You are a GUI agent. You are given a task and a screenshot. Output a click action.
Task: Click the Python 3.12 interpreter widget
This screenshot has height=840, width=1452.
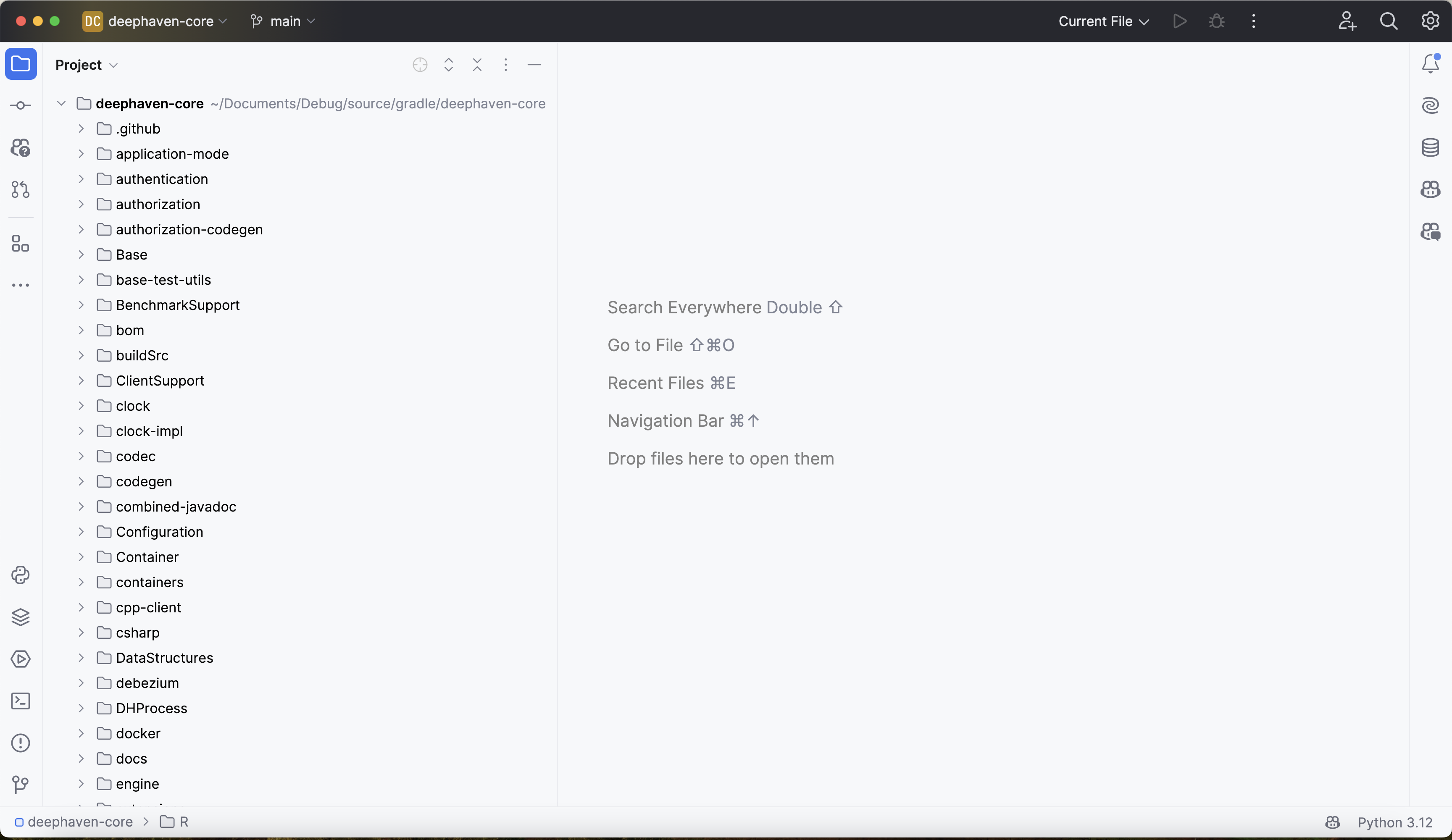point(1394,822)
